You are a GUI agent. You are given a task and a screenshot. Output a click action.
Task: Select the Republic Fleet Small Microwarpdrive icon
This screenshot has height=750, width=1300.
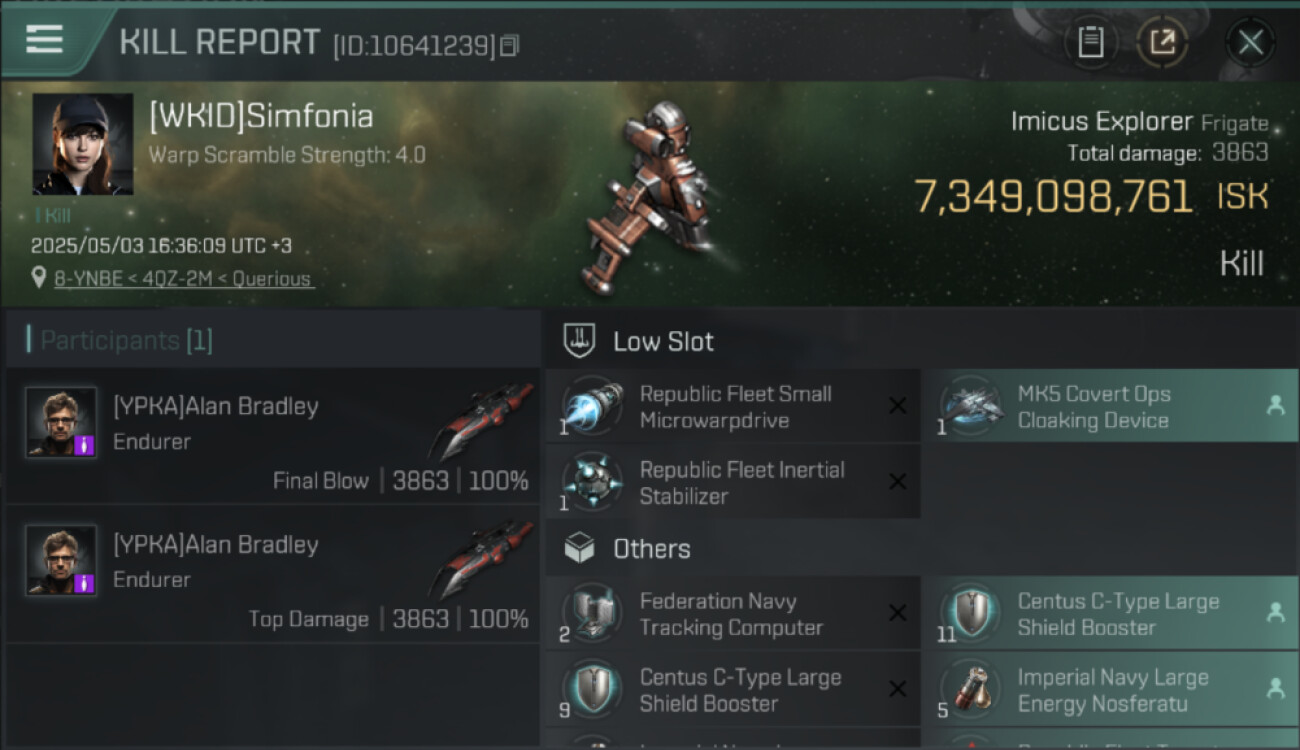[593, 407]
